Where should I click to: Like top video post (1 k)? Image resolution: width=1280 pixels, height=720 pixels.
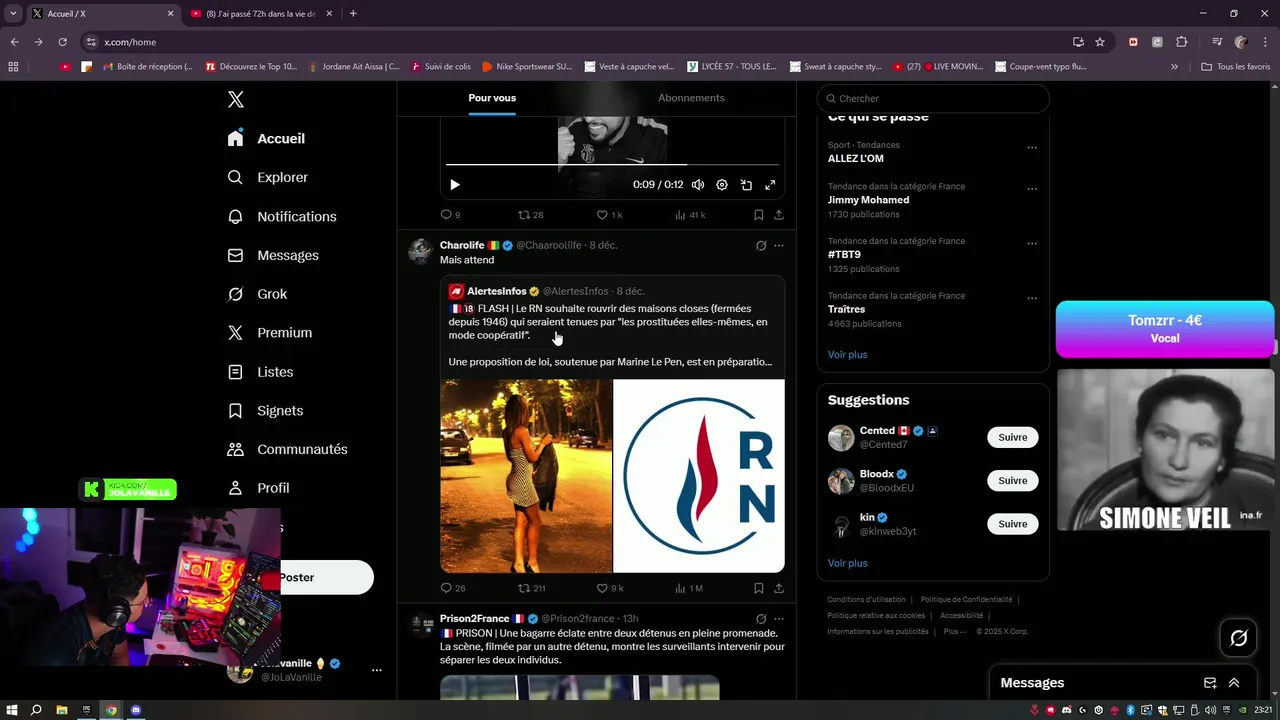(x=609, y=215)
